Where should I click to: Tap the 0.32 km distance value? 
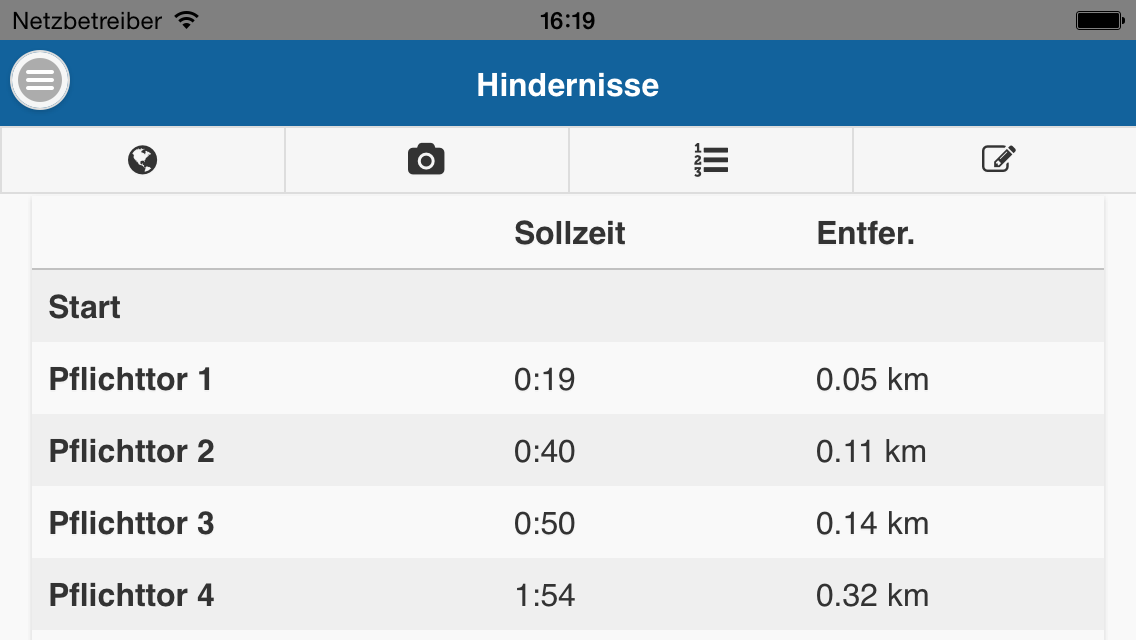coord(872,595)
